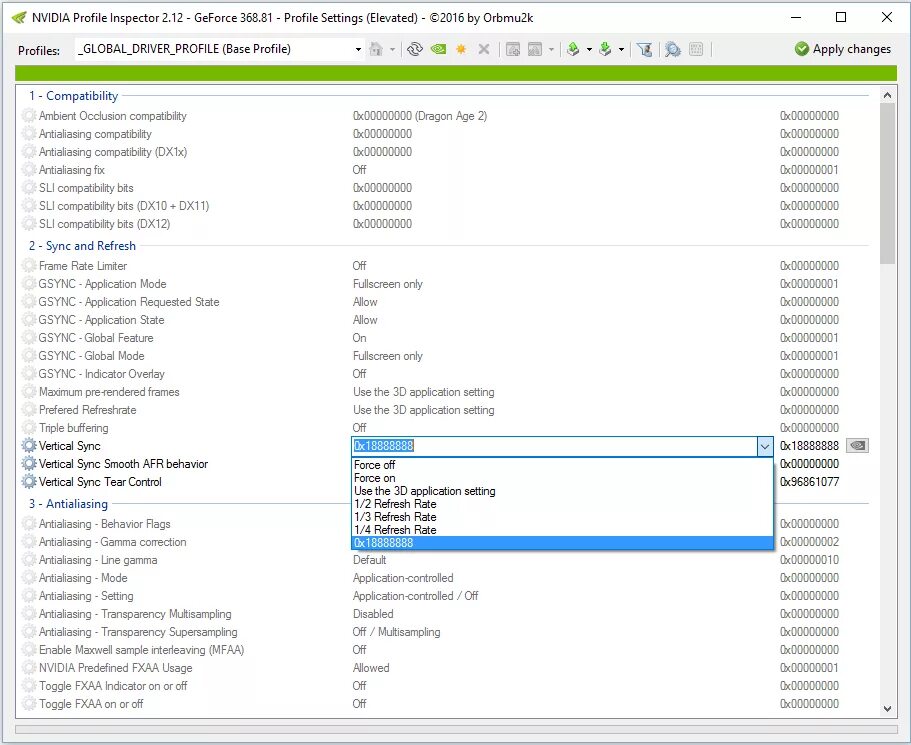Image resolution: width=911 pixels, height=745 pixels.
Task: Click the _GLOBAL_DRIVER_PROFILE profile name field
Action: (x=214, y=49)
